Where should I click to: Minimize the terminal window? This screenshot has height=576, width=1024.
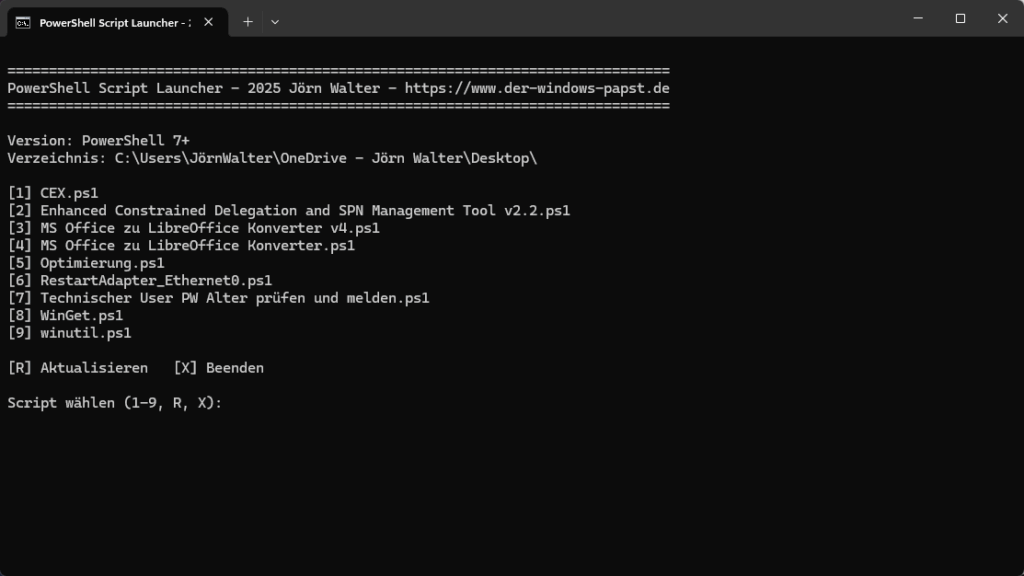click(x=916, y=18)
